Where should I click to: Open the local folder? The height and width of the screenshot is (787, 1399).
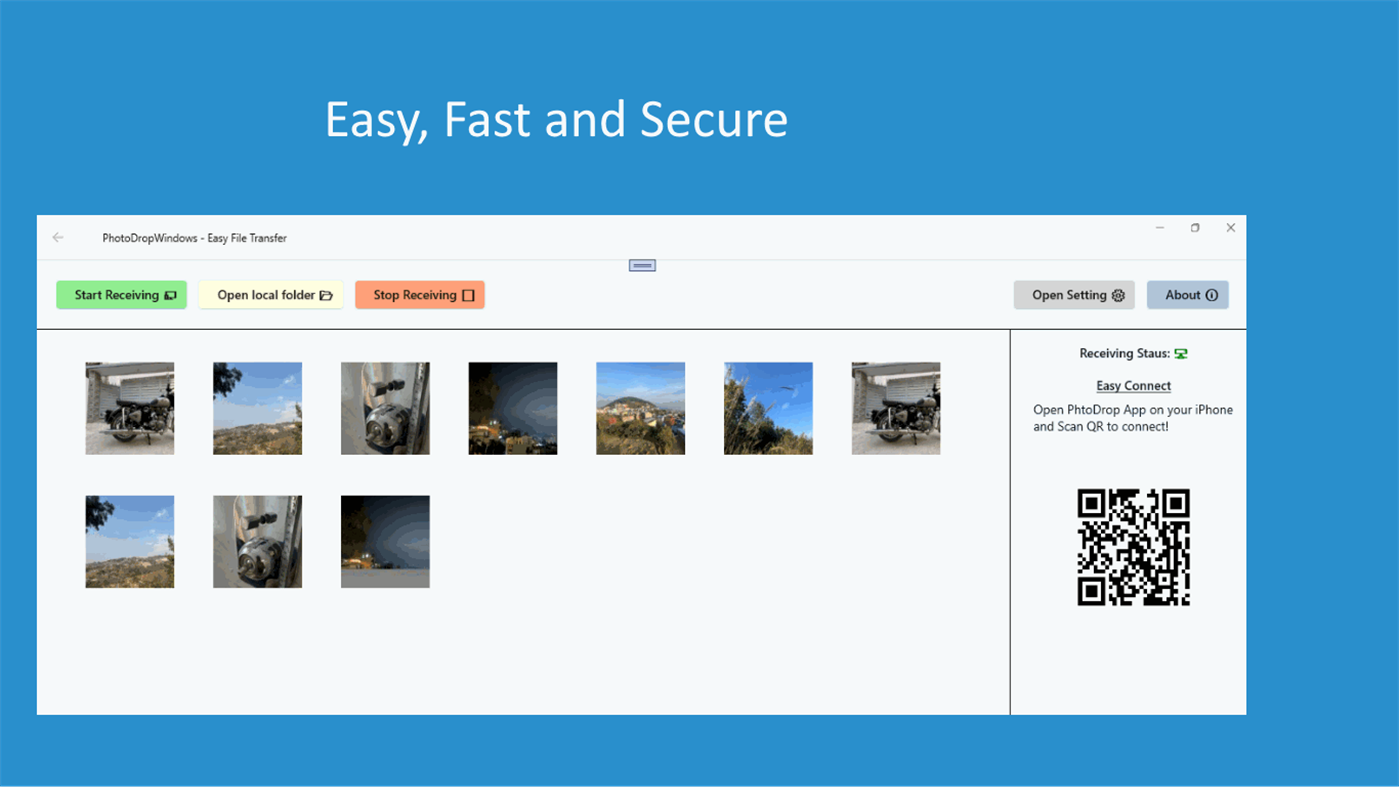270,295
